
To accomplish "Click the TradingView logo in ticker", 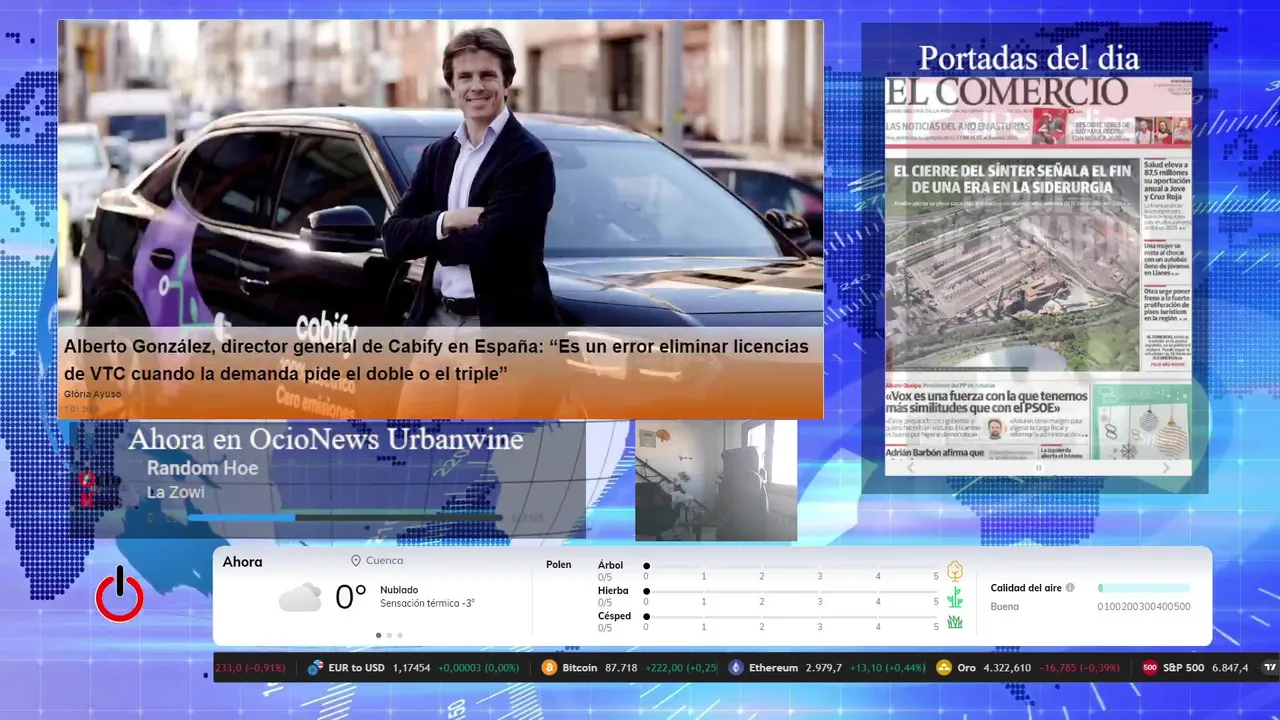I will coord(1270,668).
